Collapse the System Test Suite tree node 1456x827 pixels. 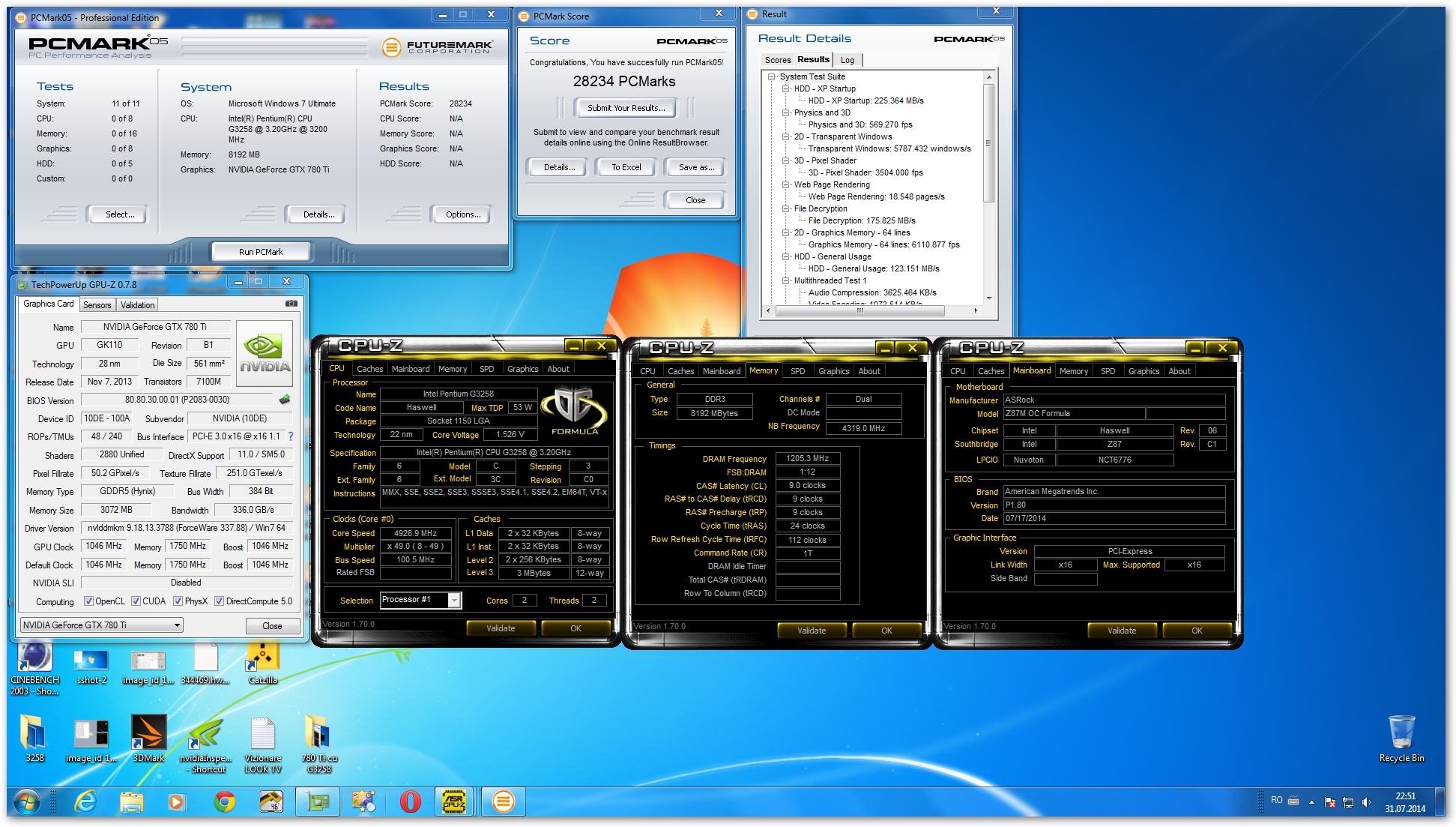tap(771, 76)
